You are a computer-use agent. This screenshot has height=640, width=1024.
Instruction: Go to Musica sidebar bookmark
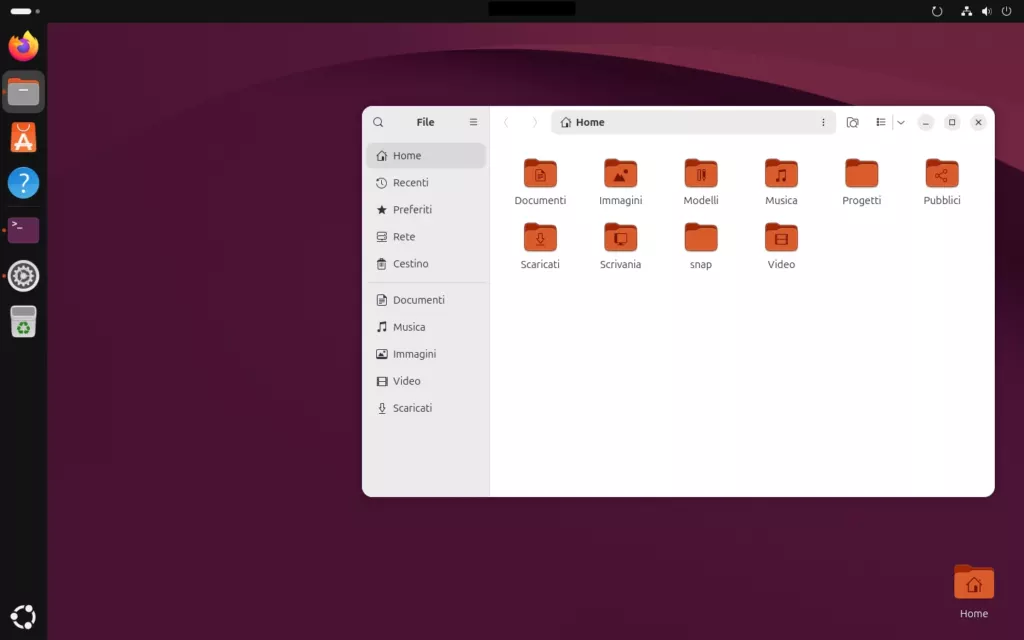point(426,327)
